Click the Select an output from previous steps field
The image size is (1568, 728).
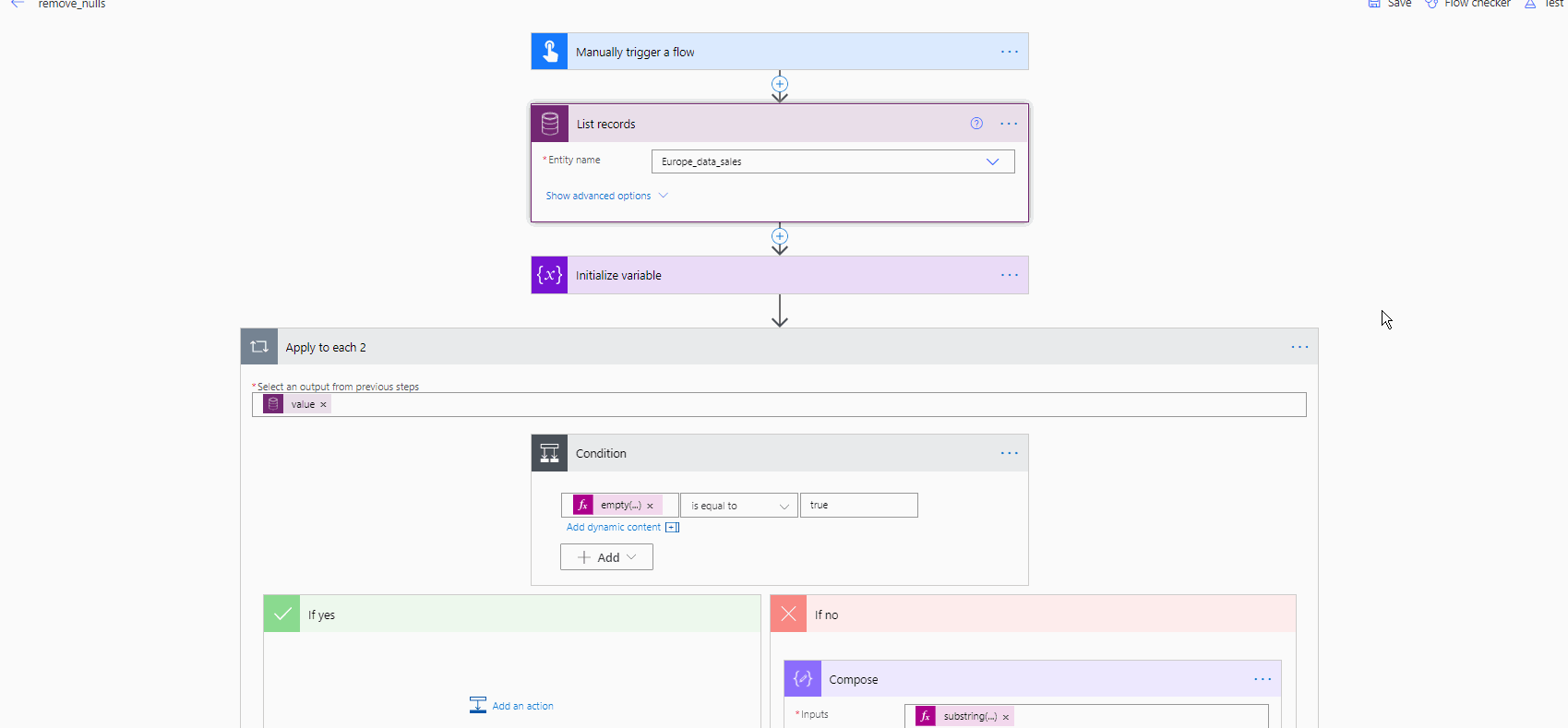[x=779, y=405]
